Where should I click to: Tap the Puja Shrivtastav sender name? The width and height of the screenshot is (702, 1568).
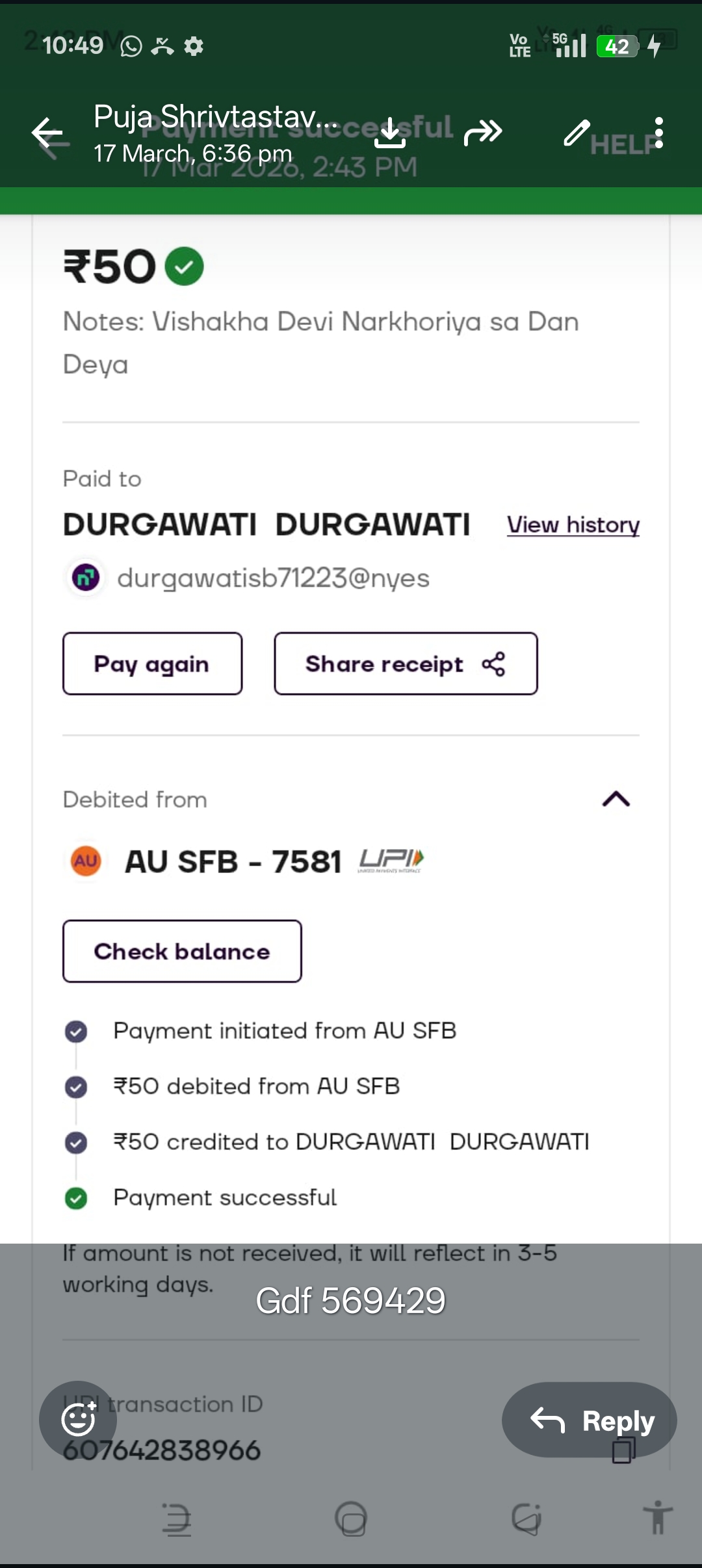(214, 118)
